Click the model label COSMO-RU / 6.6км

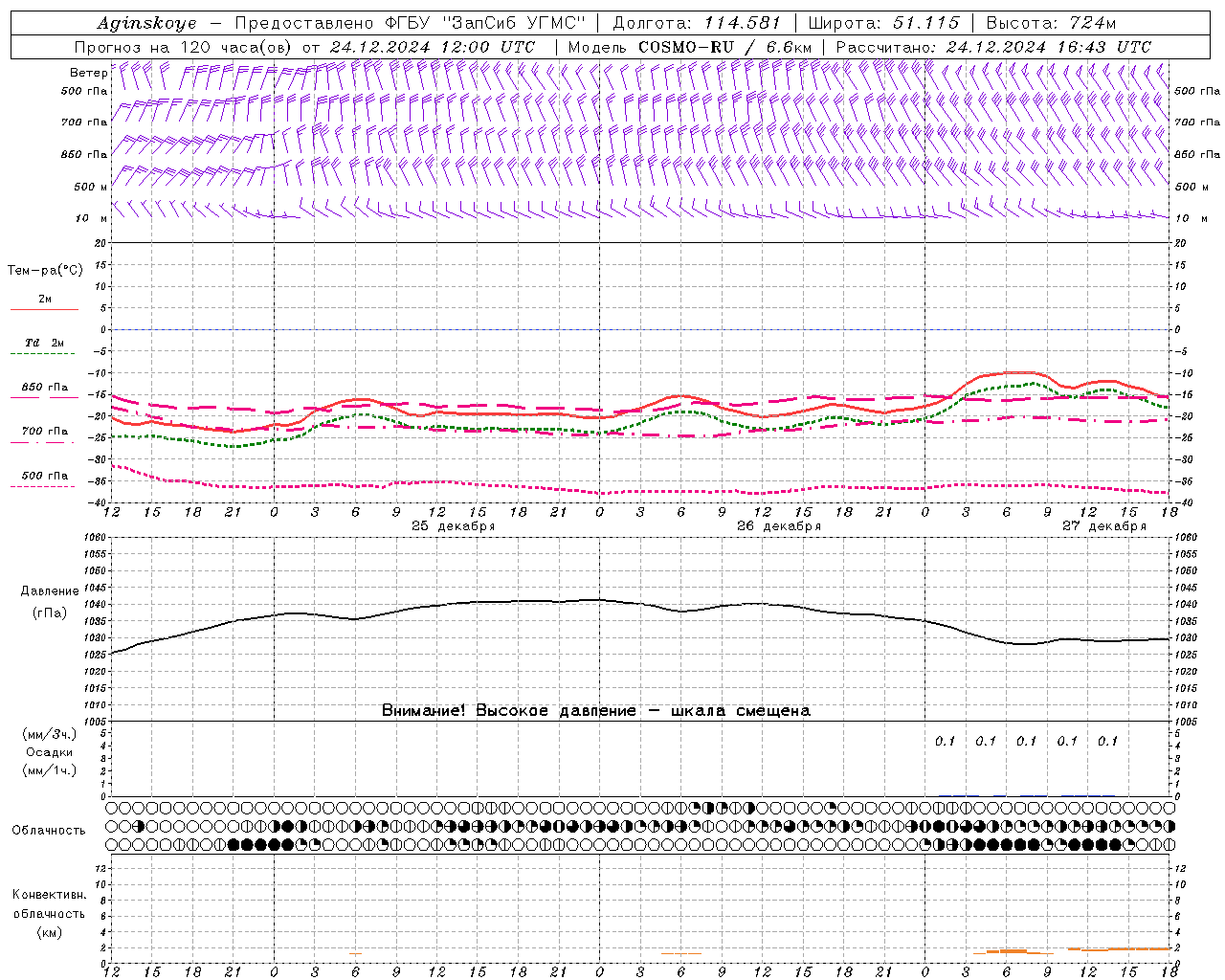[x=724, y=47]
